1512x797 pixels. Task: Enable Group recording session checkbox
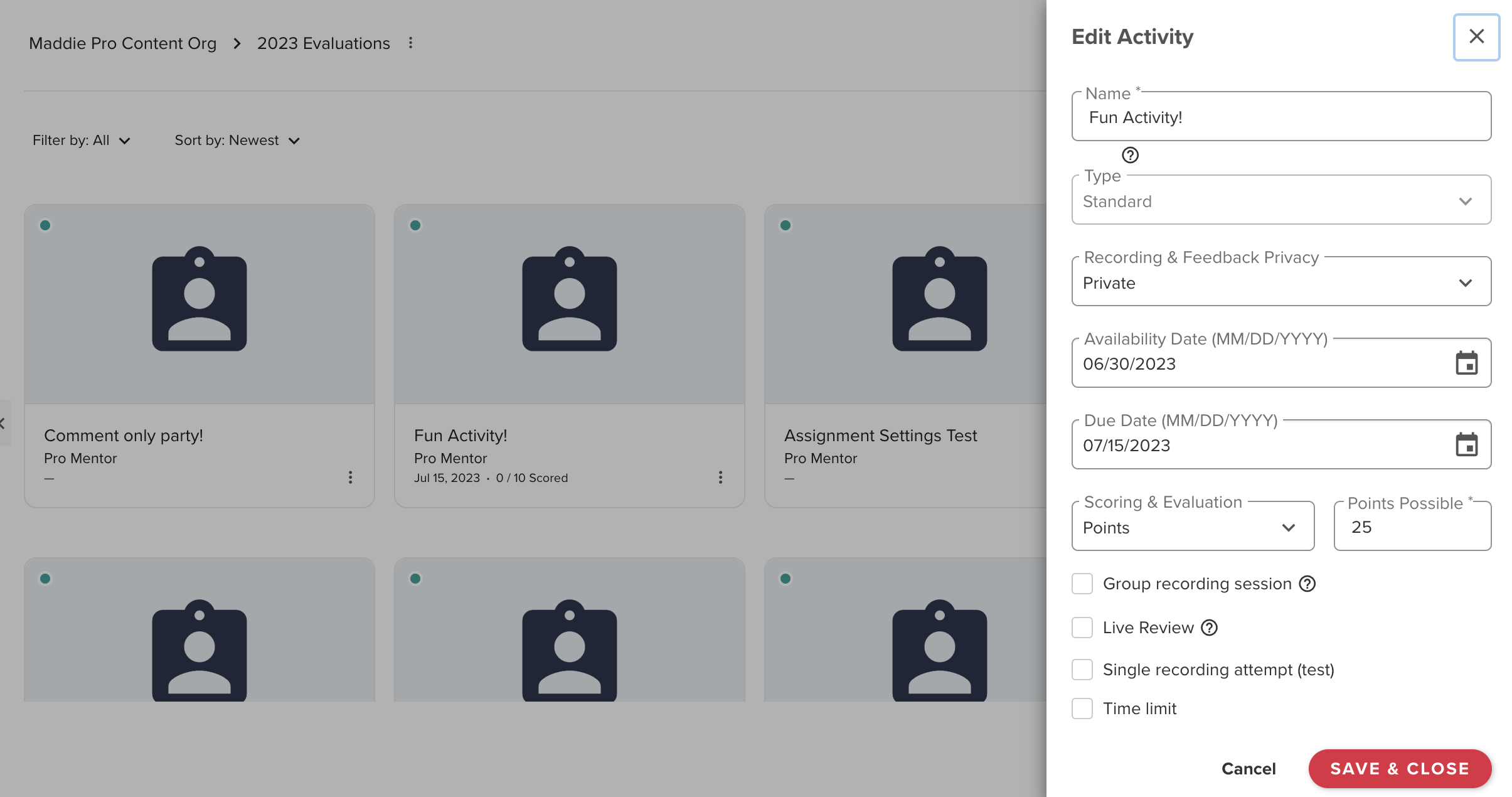pos(1082,584)
